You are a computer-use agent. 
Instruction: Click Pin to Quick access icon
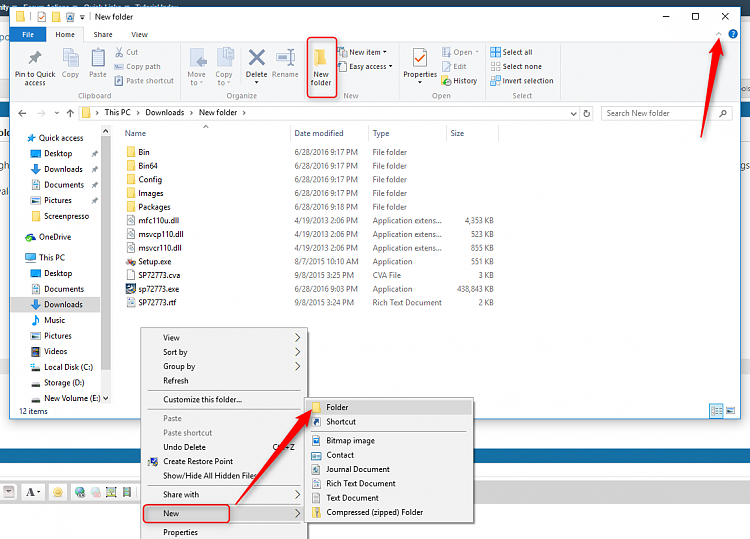pos(34,58)
